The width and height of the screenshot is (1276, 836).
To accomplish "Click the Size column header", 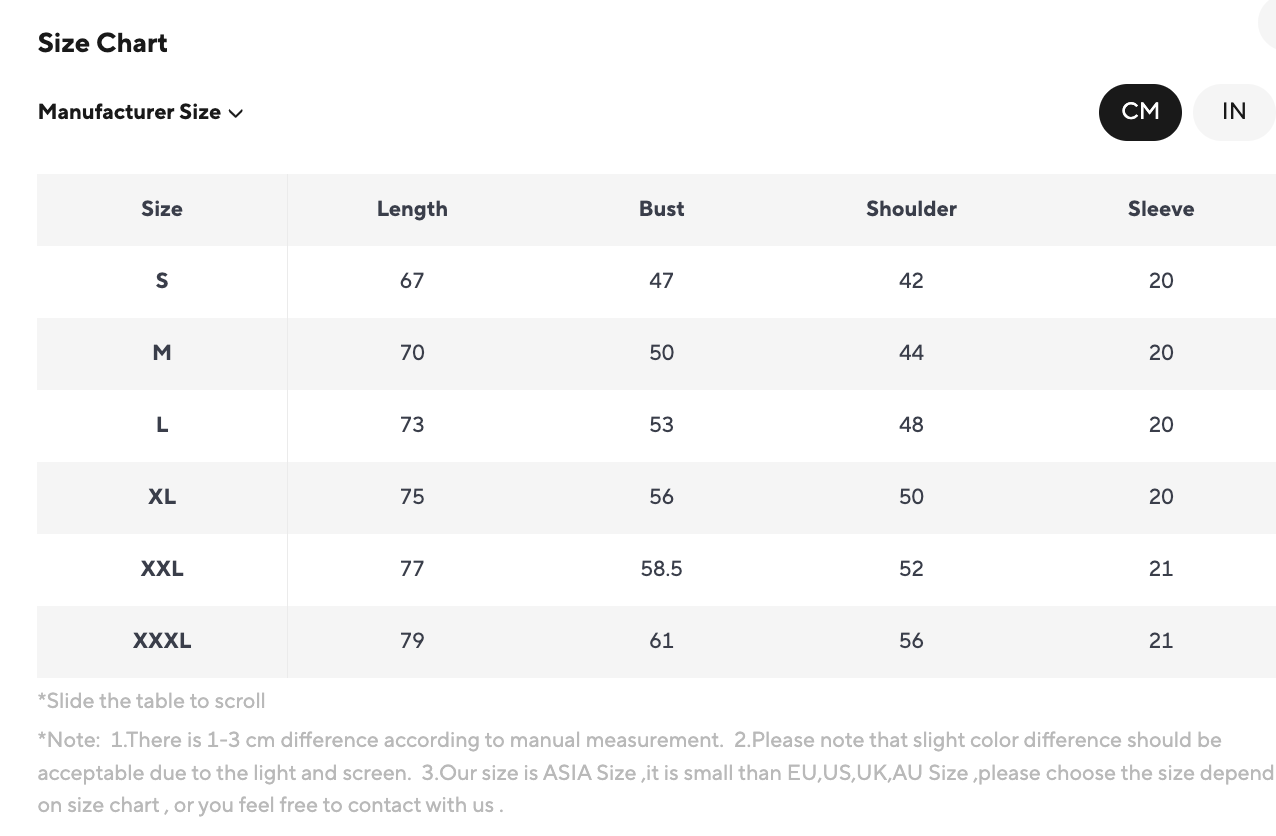I will tap(162, 209).
